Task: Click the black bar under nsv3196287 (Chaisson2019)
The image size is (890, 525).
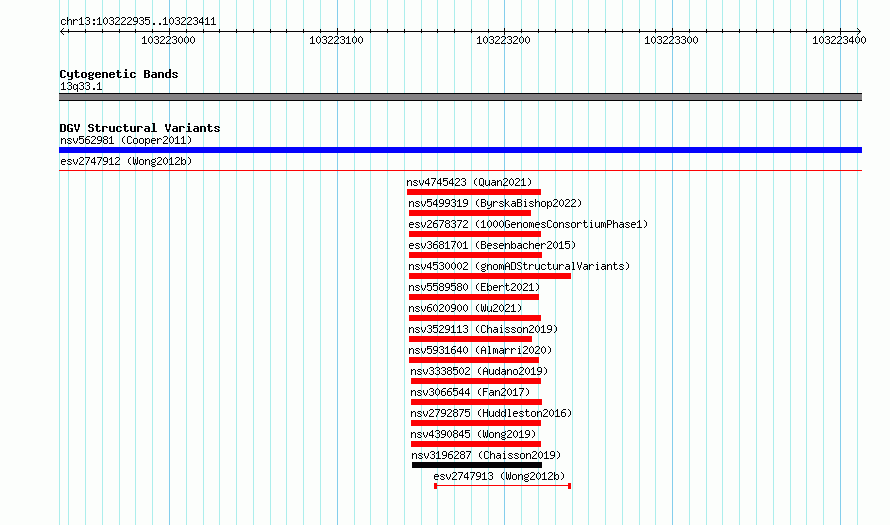Action: 477,465
